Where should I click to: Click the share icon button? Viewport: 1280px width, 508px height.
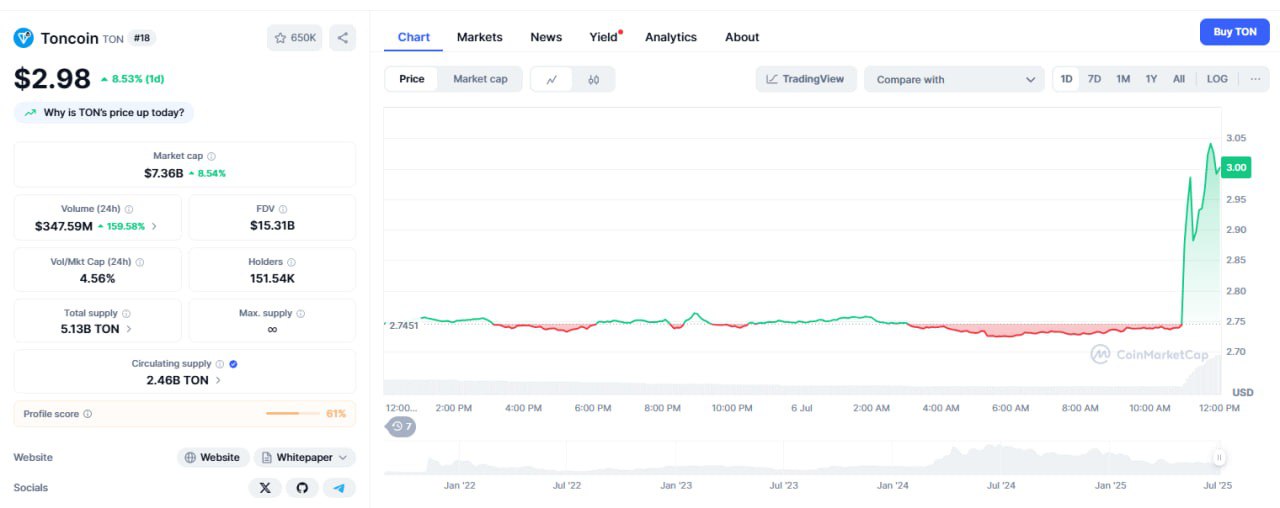click(342, 38)
